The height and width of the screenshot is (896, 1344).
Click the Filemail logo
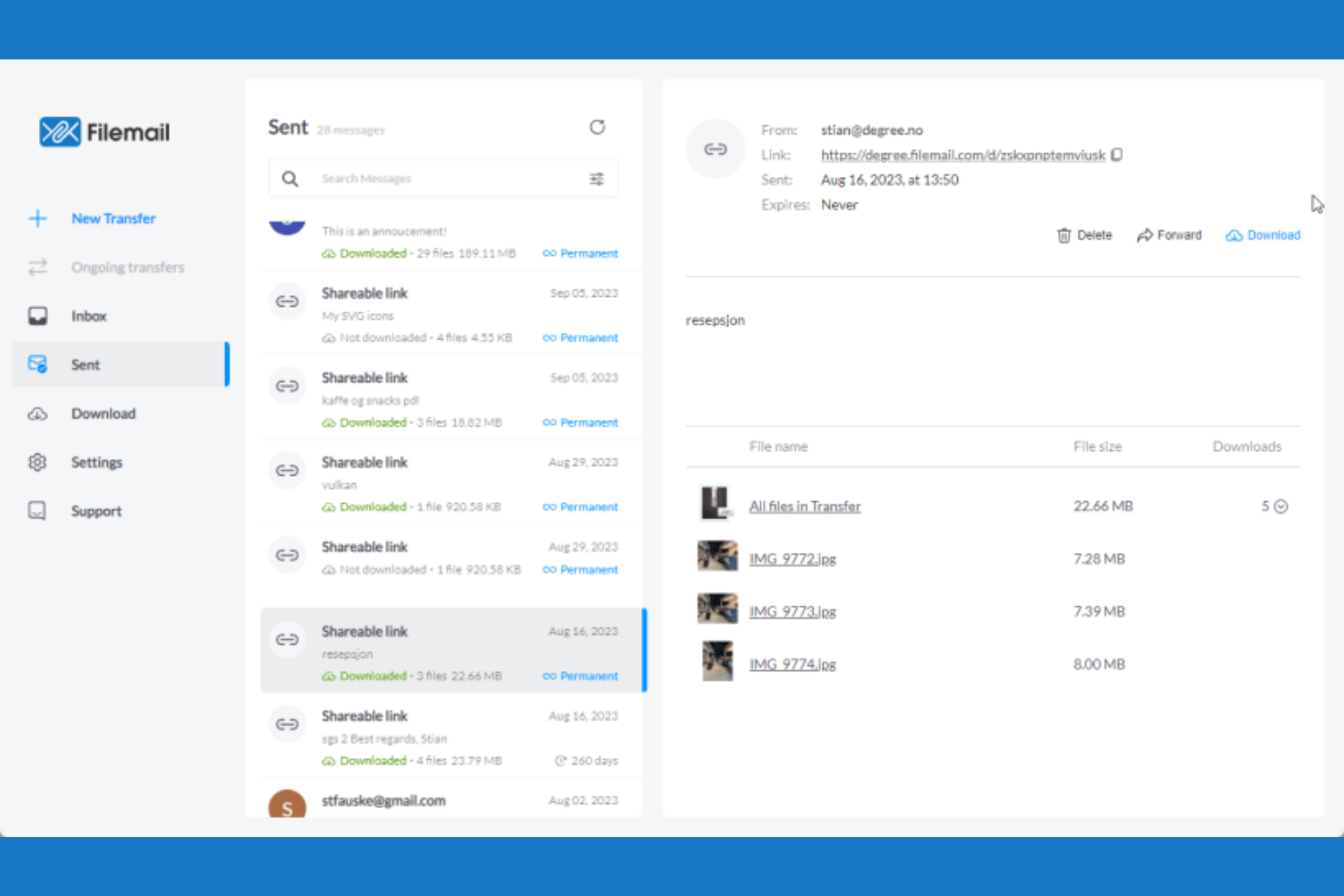(x=103, y=132)
